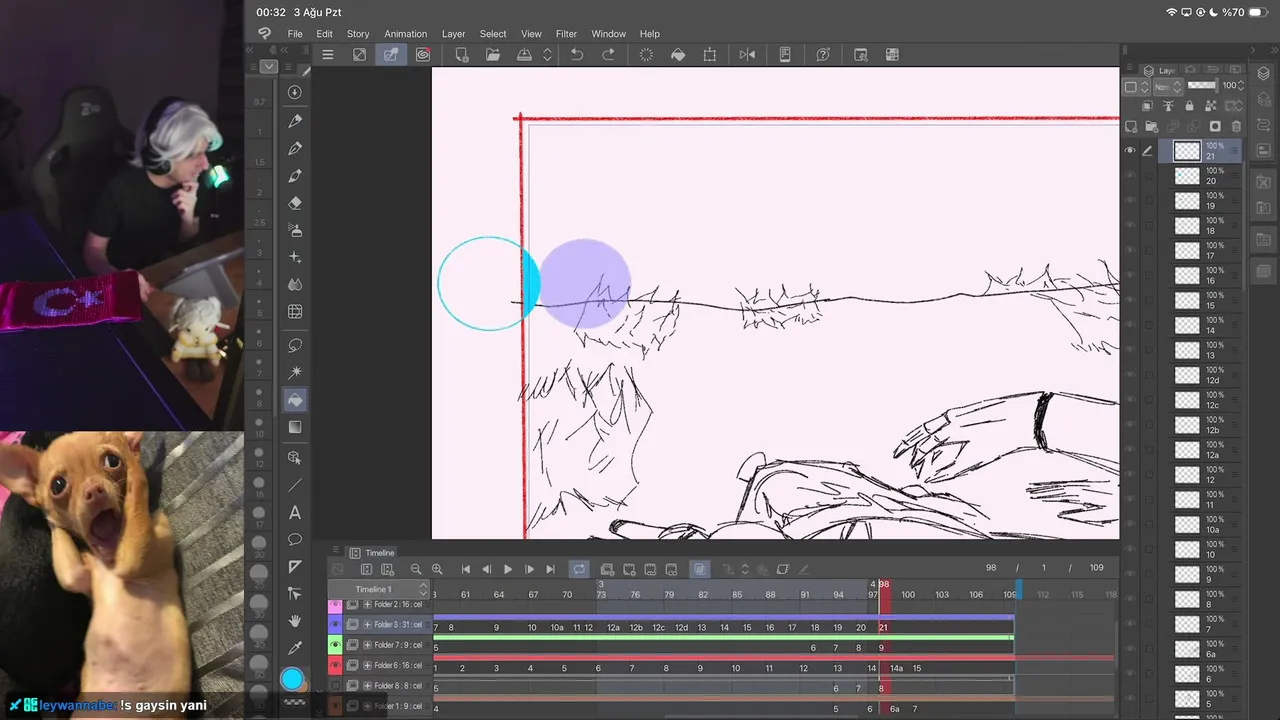
Task: Expand Folder 6 : 16 : cel track
Action: [x=367, y=666]
